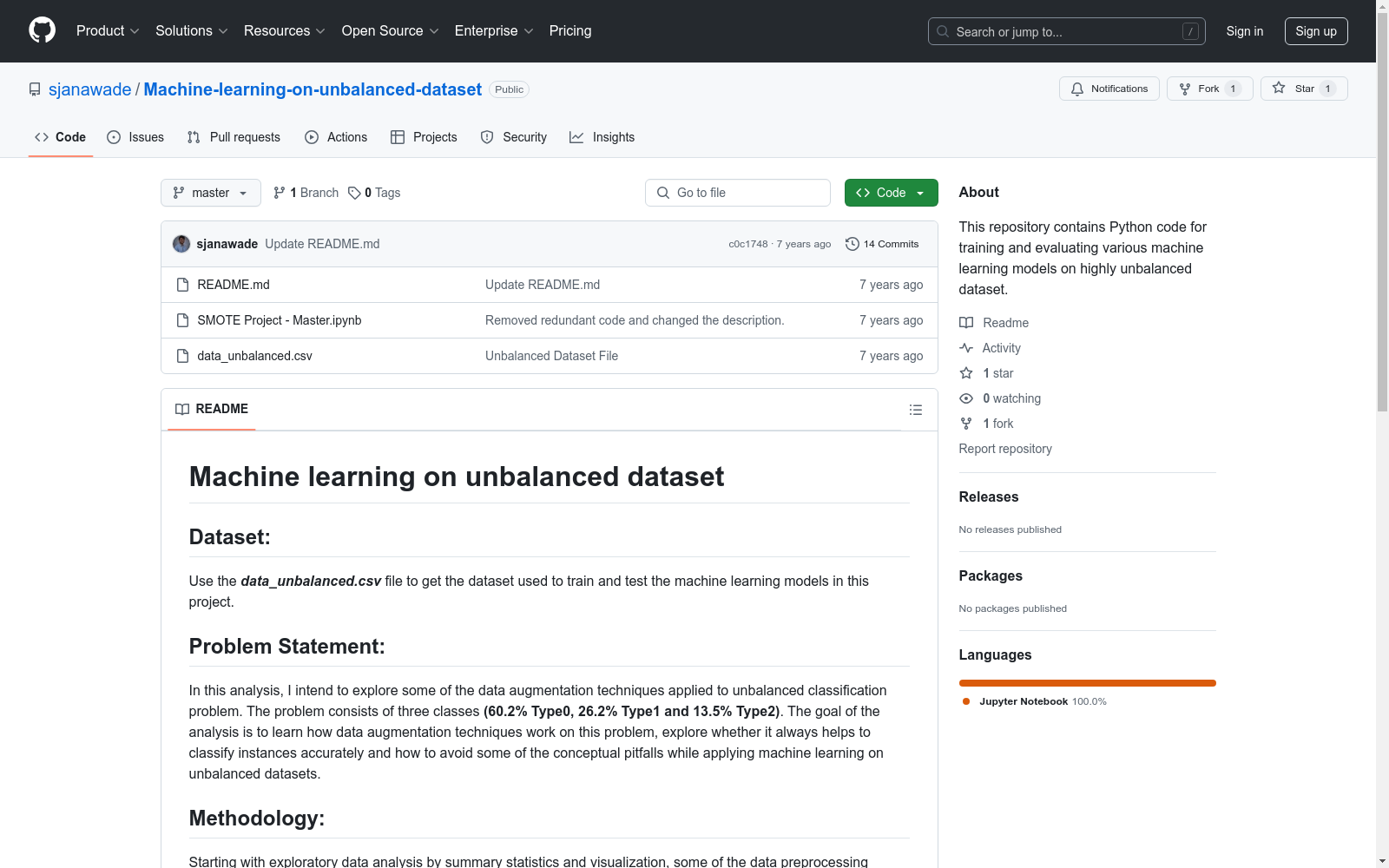Switch to the Issues tab

[135, 137]
